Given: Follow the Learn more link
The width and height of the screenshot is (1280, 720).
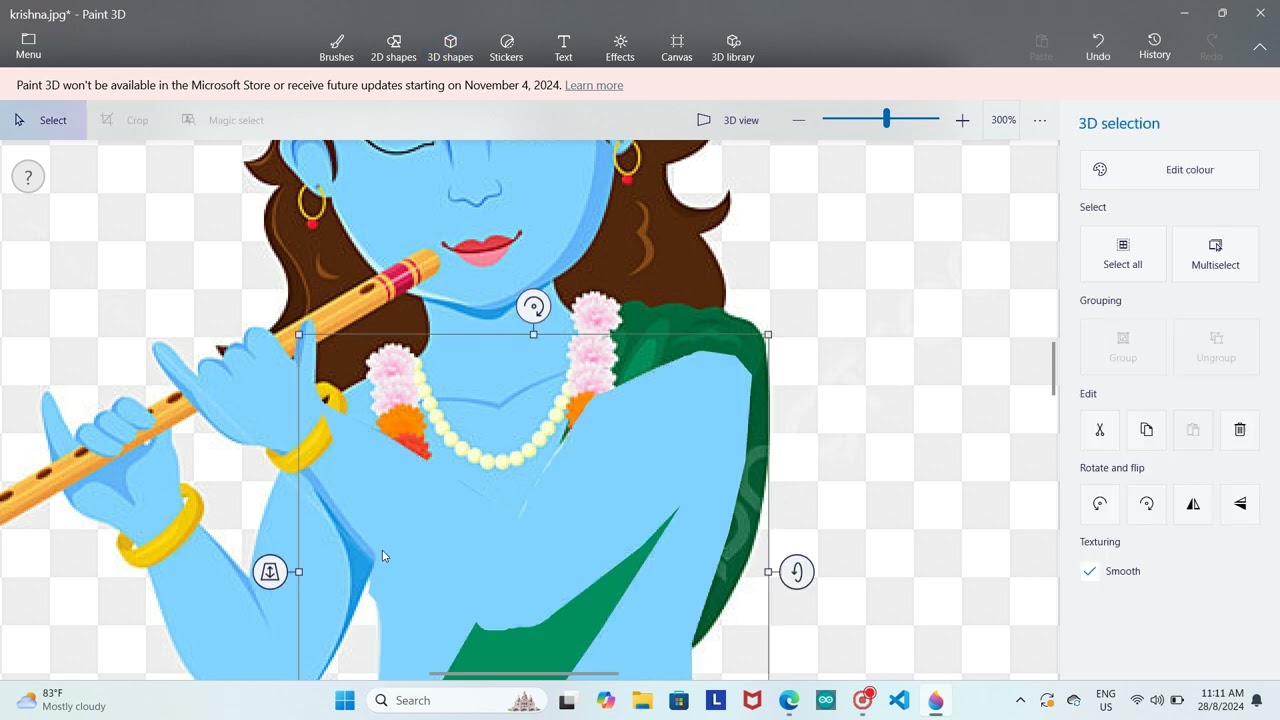Looking at the screenshot, I should 594,85.
